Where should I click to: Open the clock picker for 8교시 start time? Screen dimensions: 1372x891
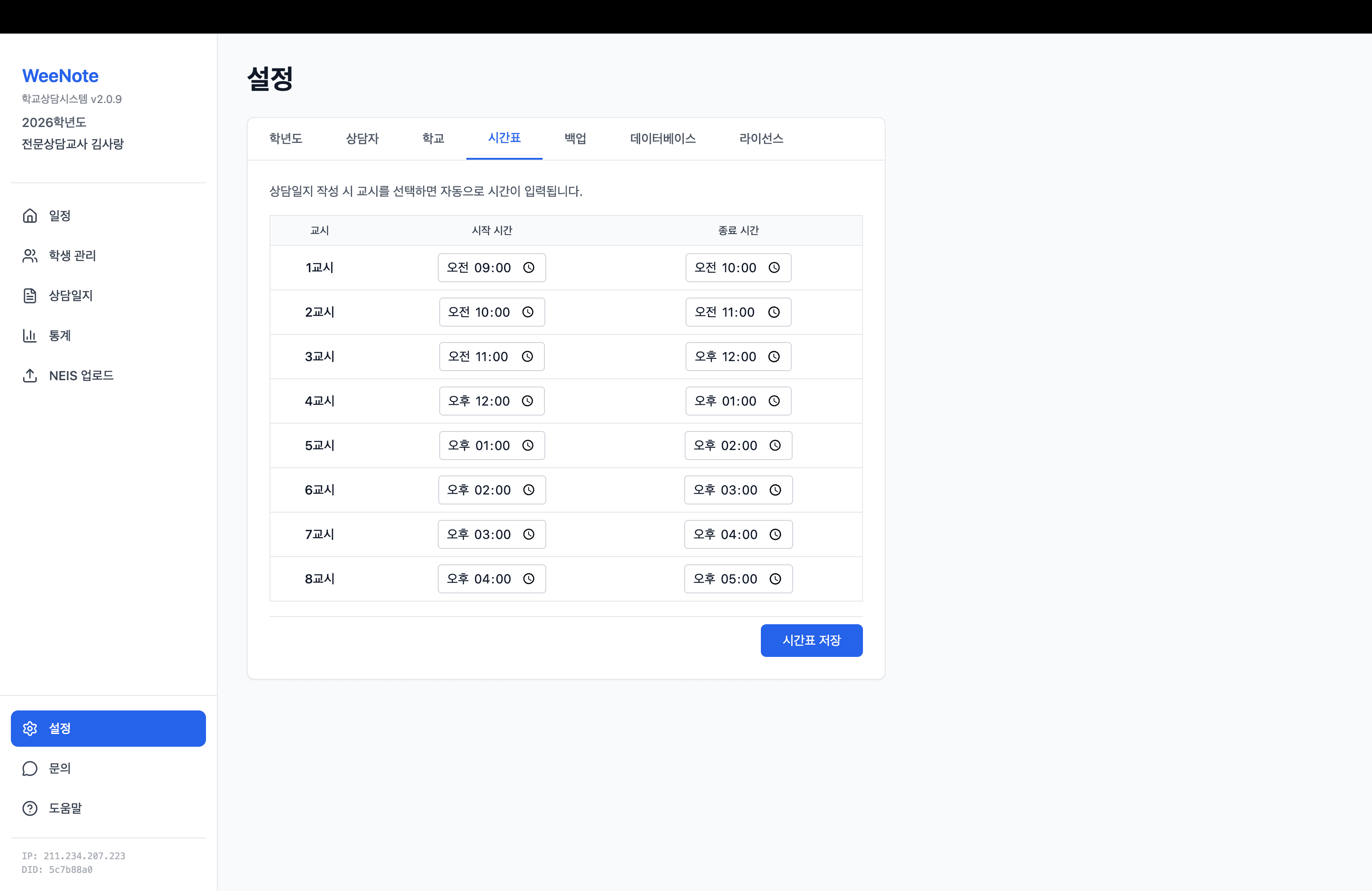529,578
